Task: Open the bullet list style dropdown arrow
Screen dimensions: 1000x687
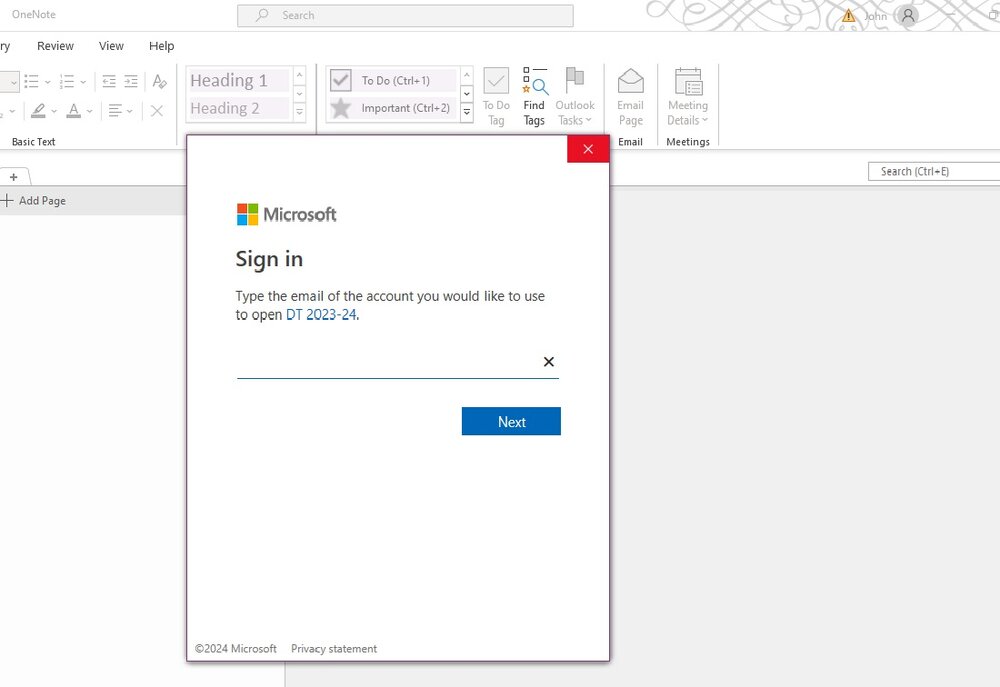Action: pos(48,82)
